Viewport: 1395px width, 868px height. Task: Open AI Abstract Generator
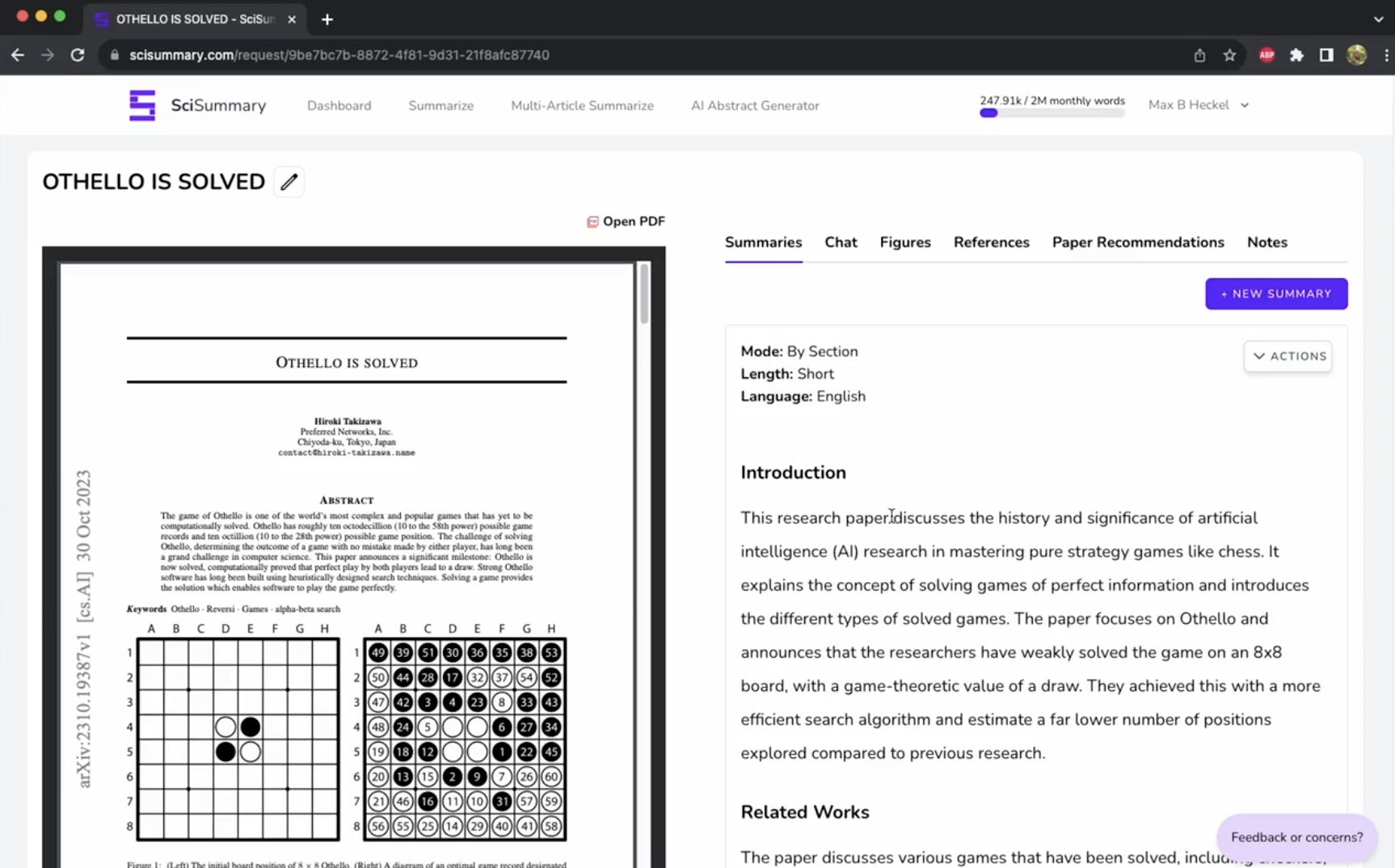(x=755, y=106)
